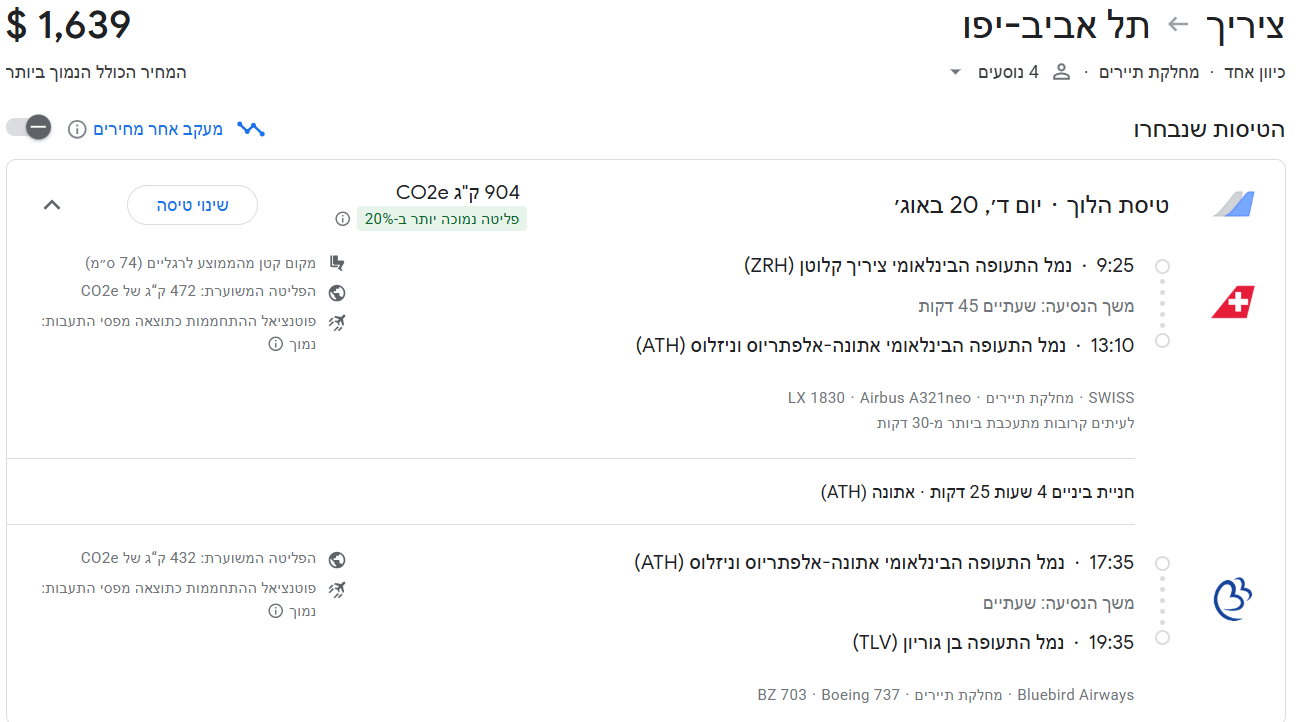Click info icon under SWISS contrail potential
1310x722 pixels.
pyautogui.click(x=276, y=344)
